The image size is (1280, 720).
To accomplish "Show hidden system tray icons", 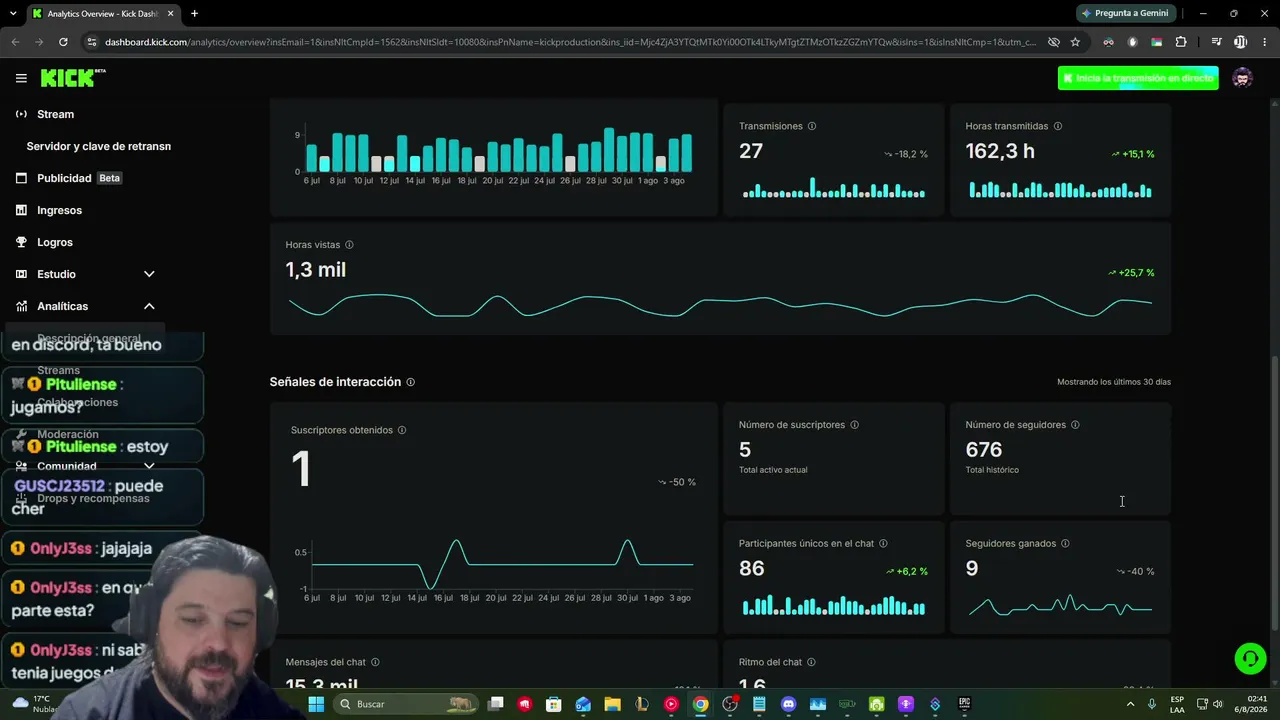I will tap(1131, 704).
